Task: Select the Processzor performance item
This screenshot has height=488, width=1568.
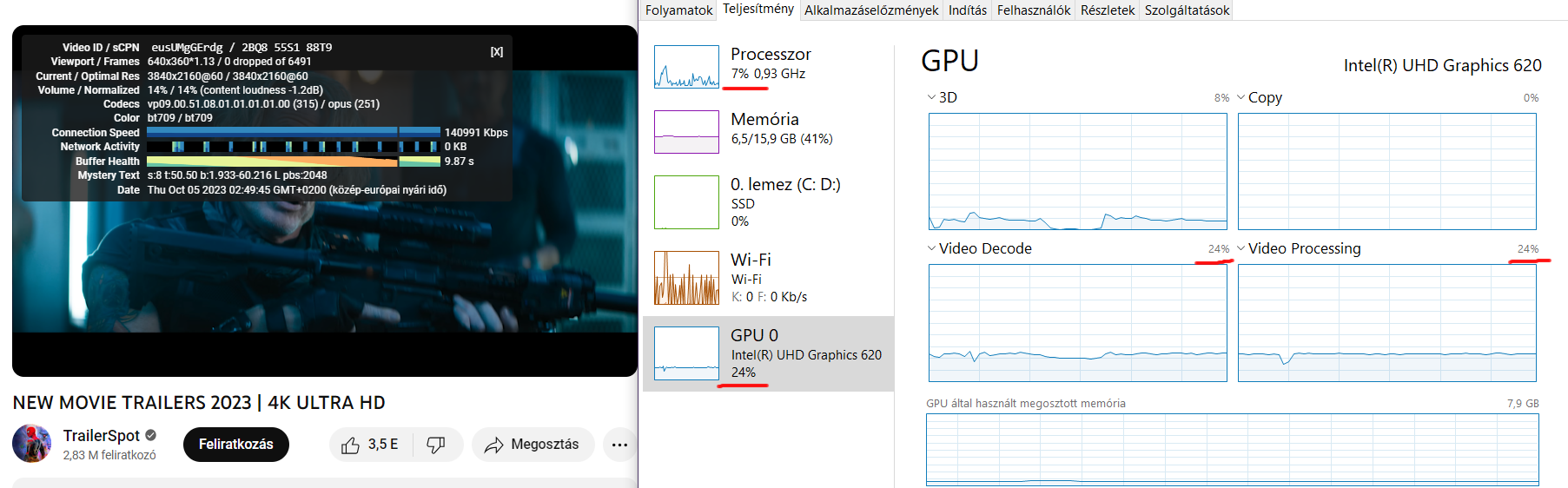Action: click(768, 66)
